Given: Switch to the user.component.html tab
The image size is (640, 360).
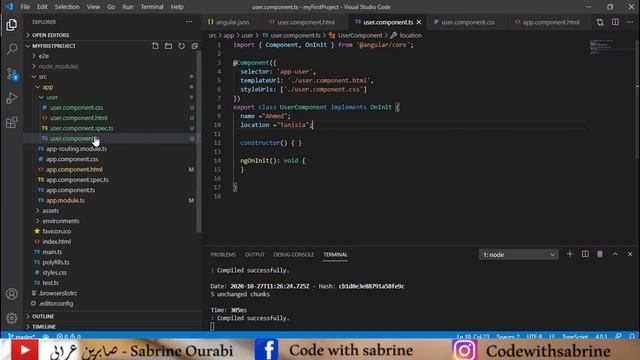Looking at the screenshot, I should pos(305,22).
